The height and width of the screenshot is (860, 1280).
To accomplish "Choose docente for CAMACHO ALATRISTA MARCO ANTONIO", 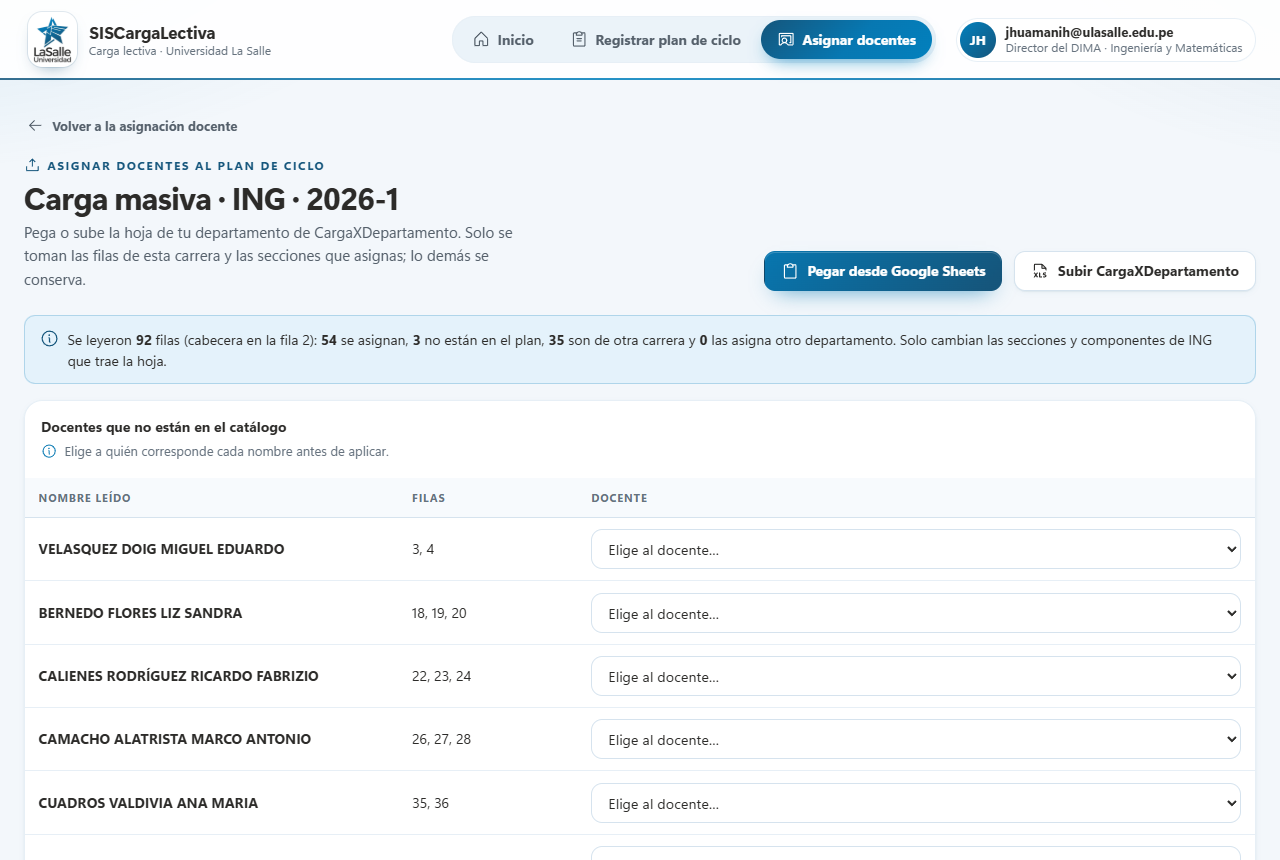I will click(916, 739).
